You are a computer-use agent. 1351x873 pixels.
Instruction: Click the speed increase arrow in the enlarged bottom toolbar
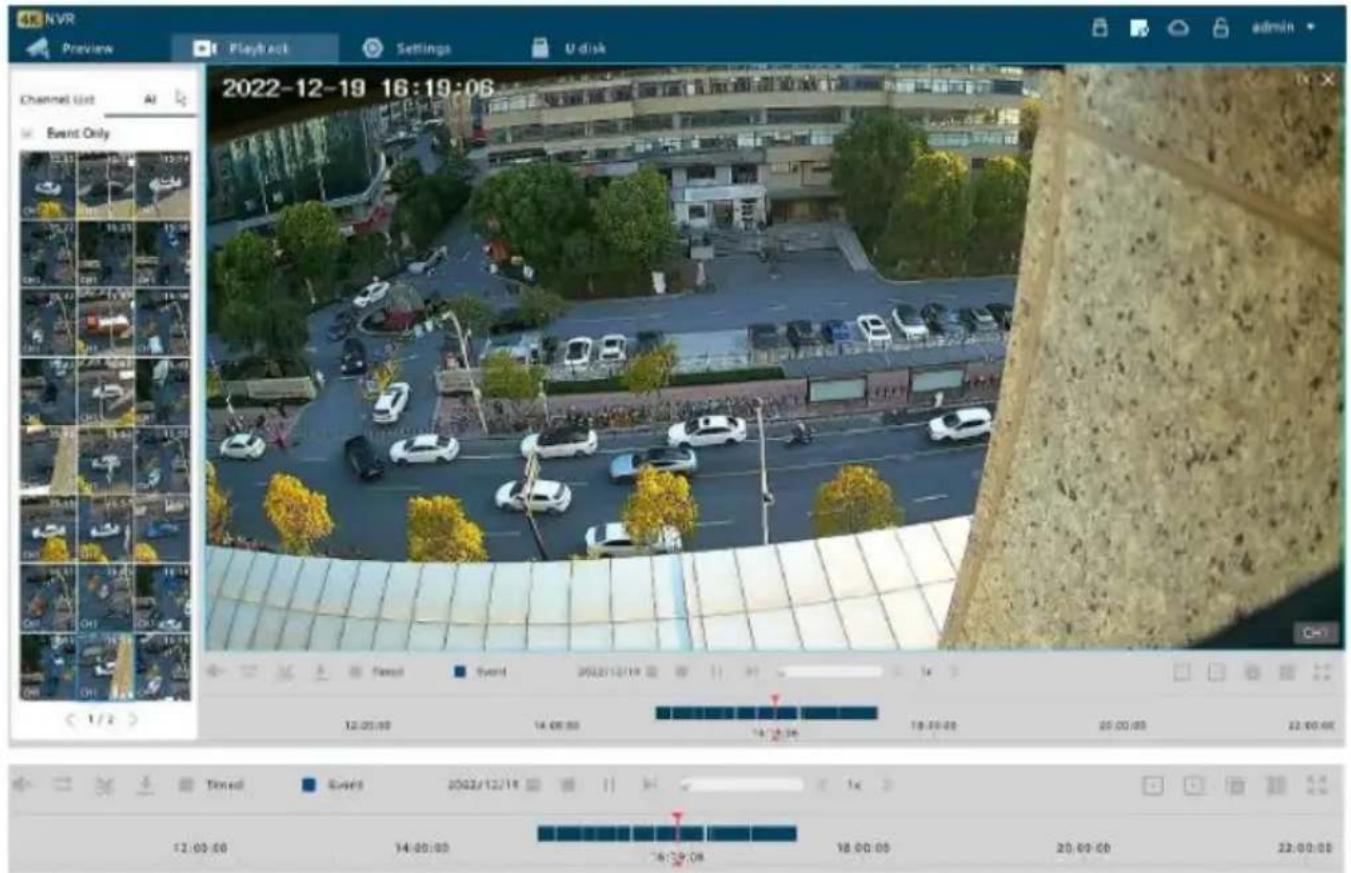point(886,786)
